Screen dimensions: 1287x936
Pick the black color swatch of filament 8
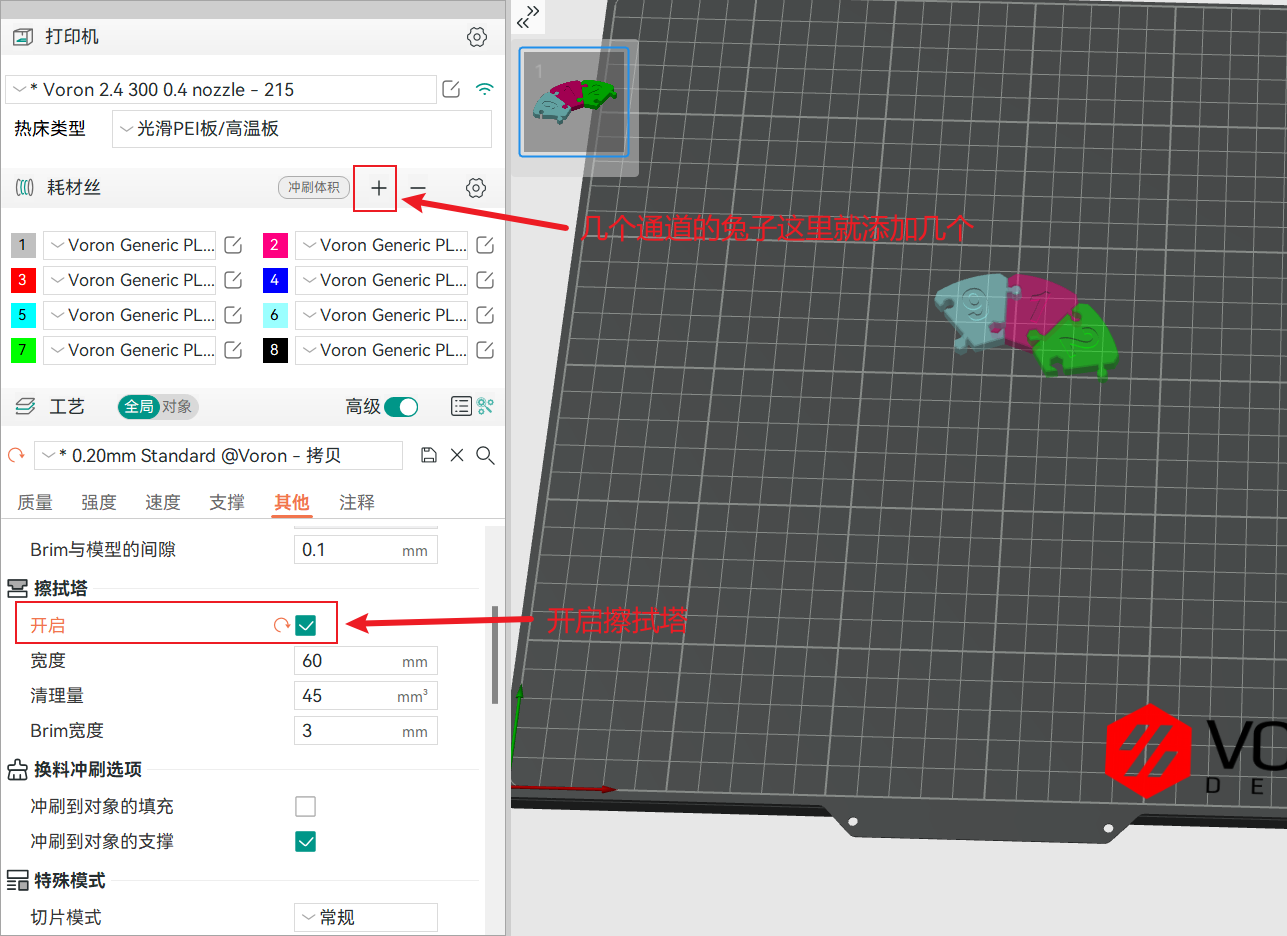click(275, 350)
